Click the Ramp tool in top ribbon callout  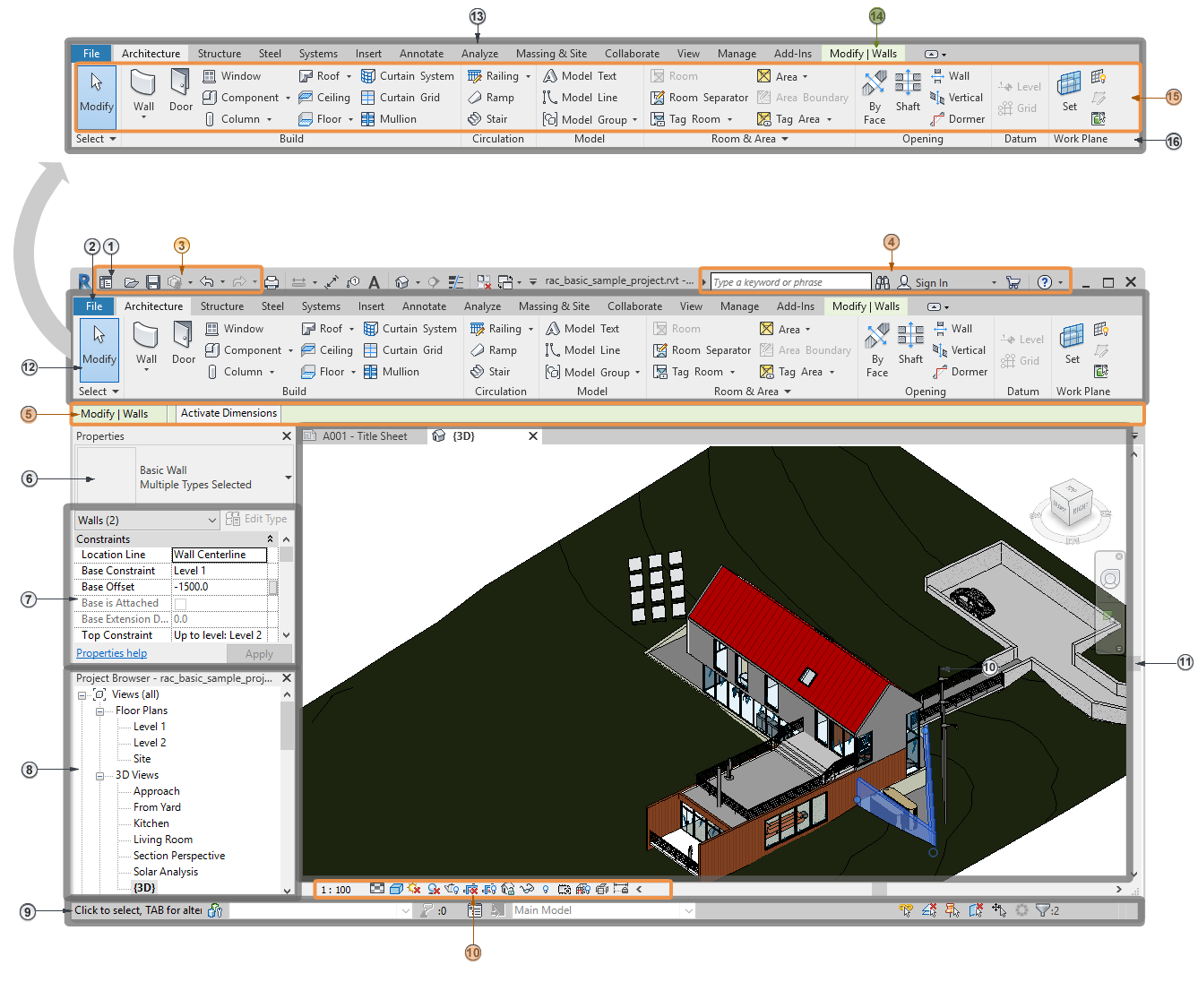(491, 98)
